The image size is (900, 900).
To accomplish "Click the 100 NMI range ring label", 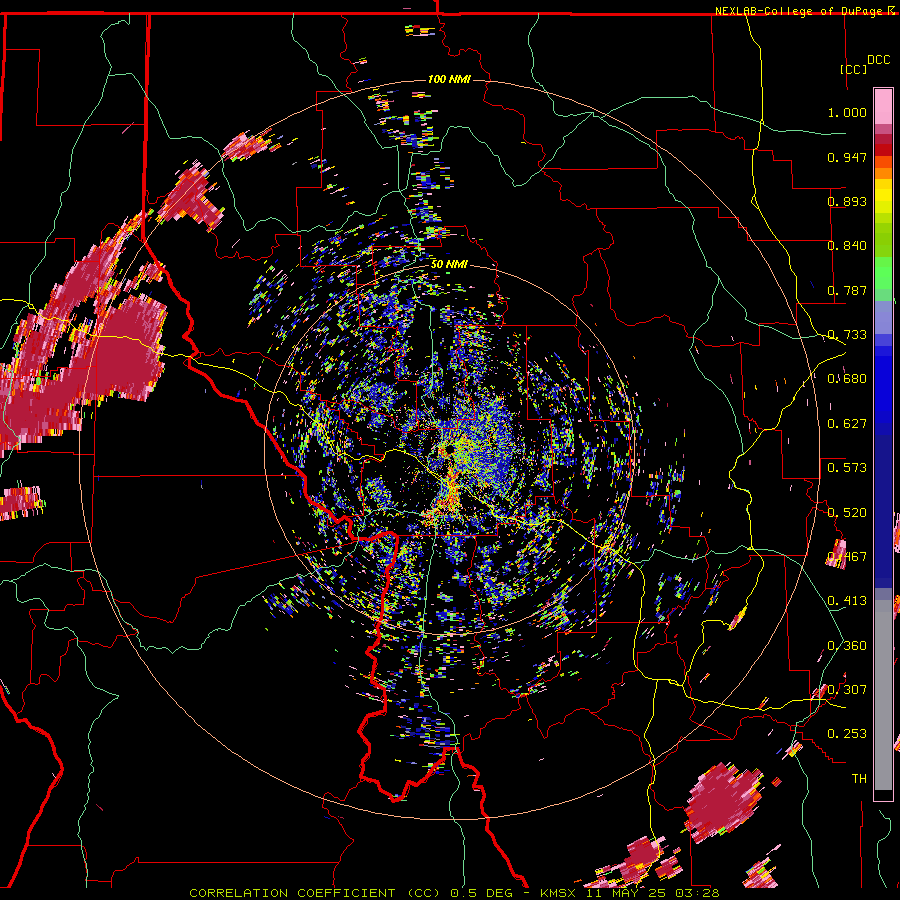I will pos(449,79).
